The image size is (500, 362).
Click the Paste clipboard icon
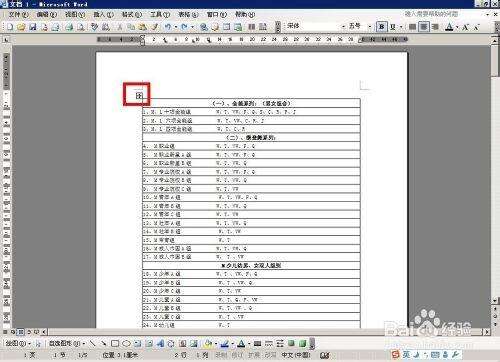(x=143, y=27)
